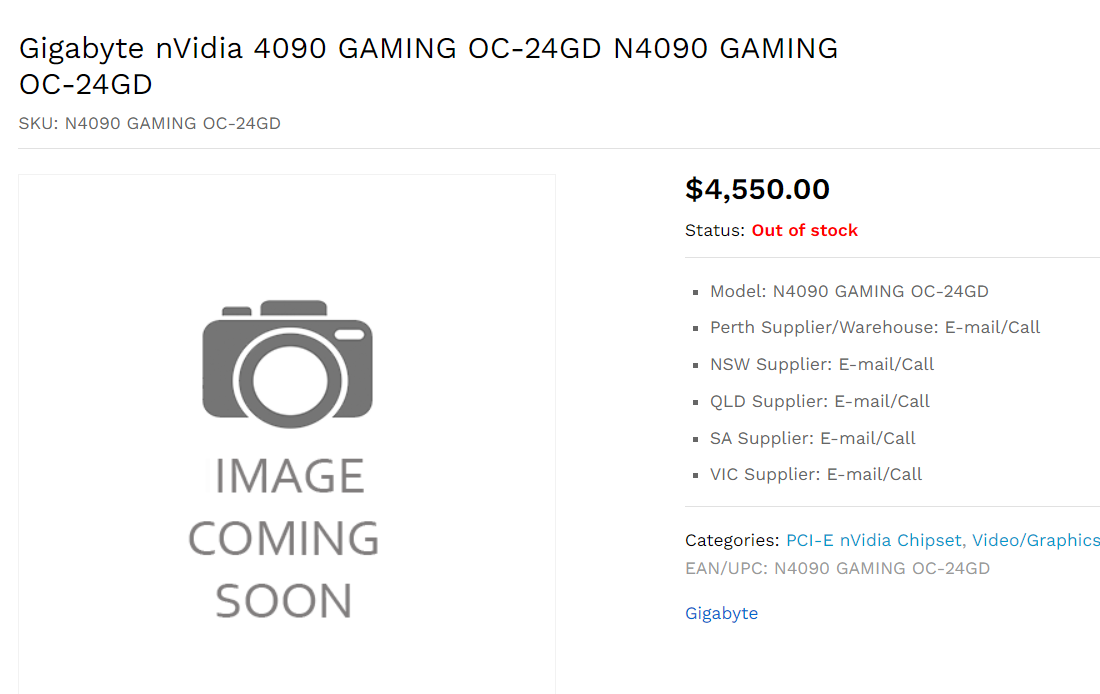
Task: Click the $4,550.00 price
Action: pos(758,189)
